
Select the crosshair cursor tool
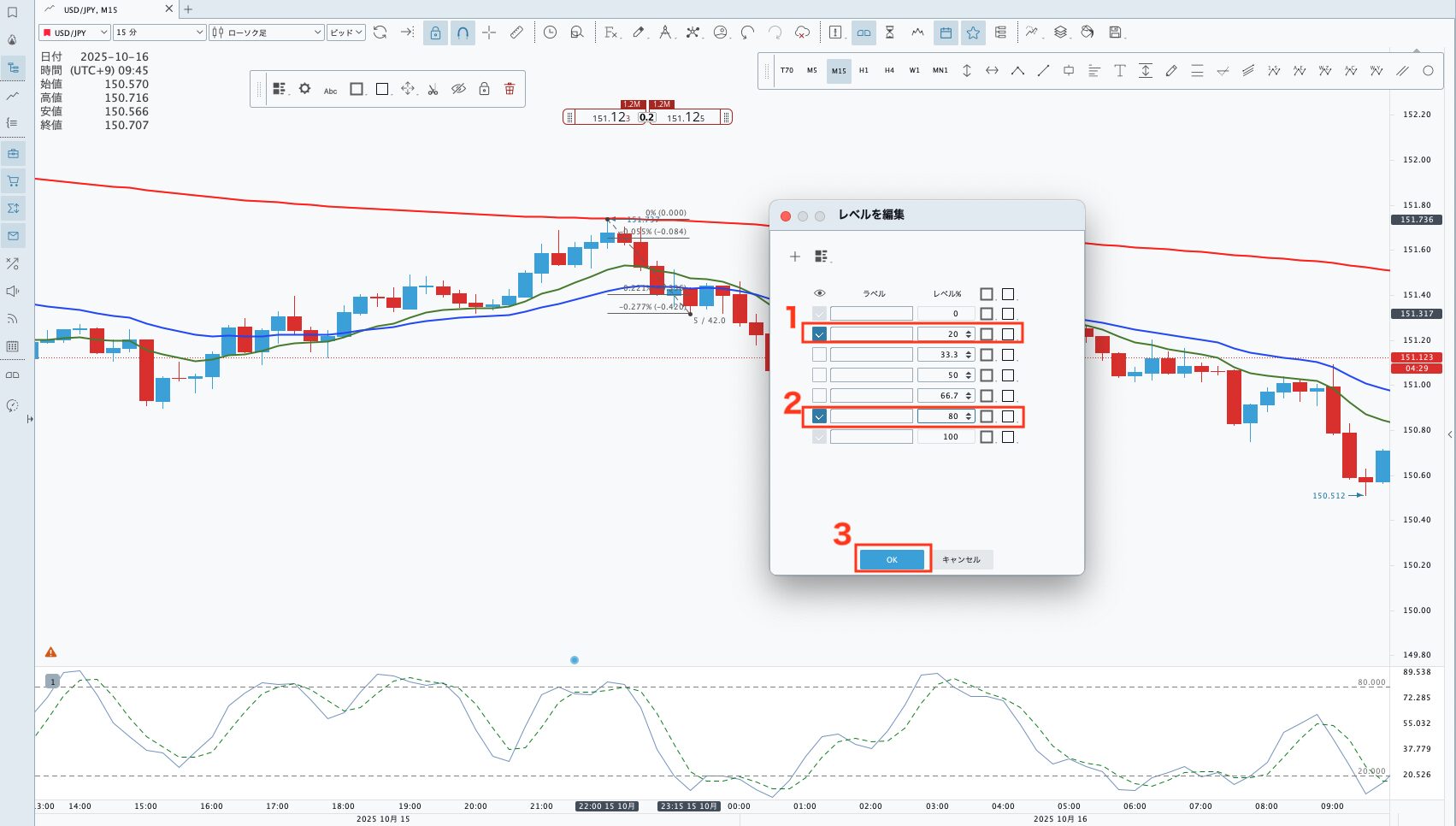(489, 32)
